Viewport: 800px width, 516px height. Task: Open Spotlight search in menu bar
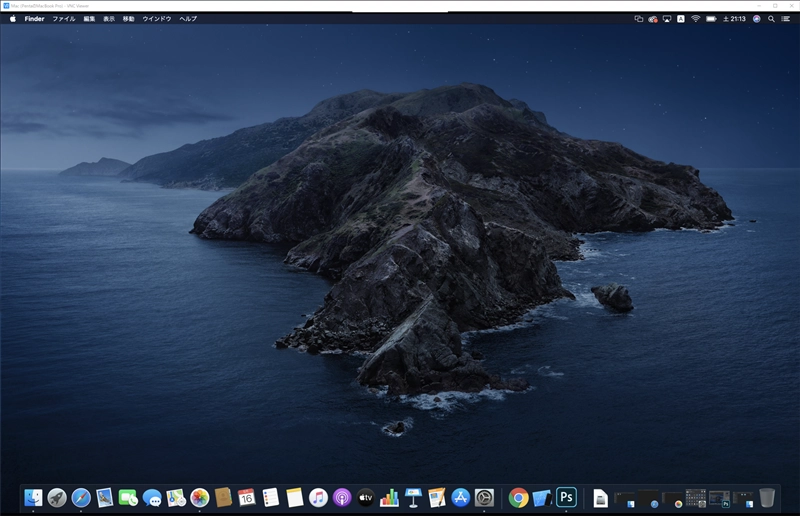[x=771, y=18]
